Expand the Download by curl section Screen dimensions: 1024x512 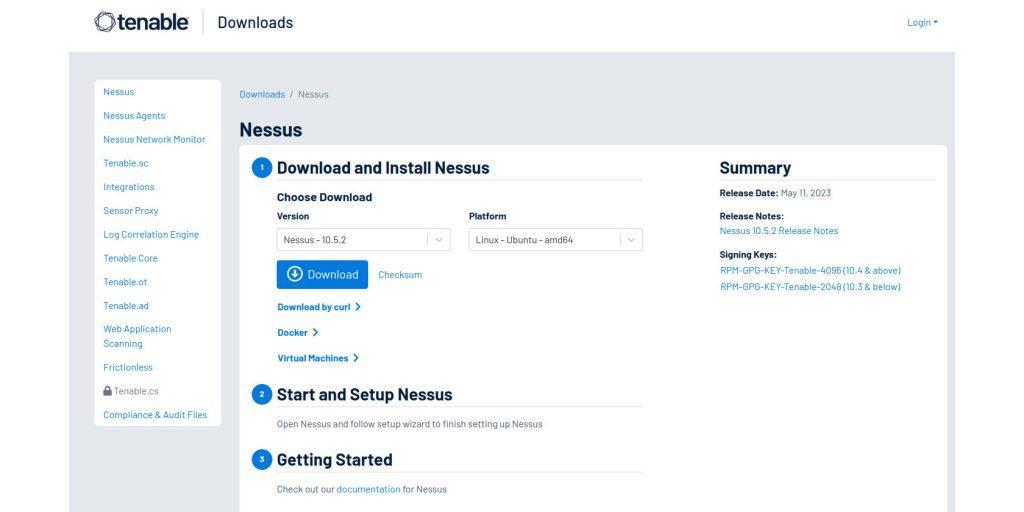pos(319,307)
